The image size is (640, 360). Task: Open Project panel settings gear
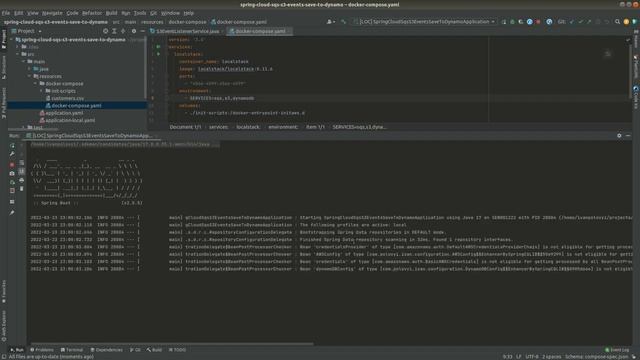pos(134,31)
